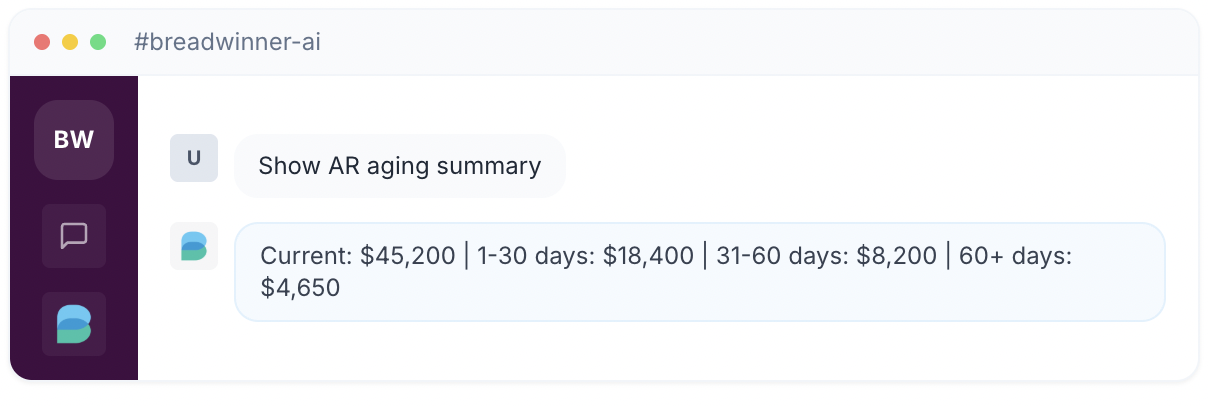Click the user avatar labeled U

[194, 158]
